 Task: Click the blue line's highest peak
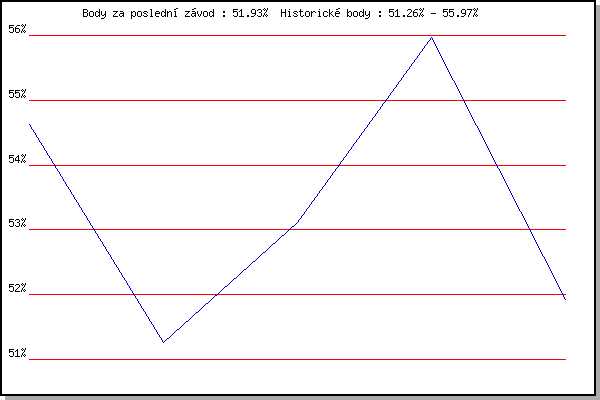tap(432, 38)
